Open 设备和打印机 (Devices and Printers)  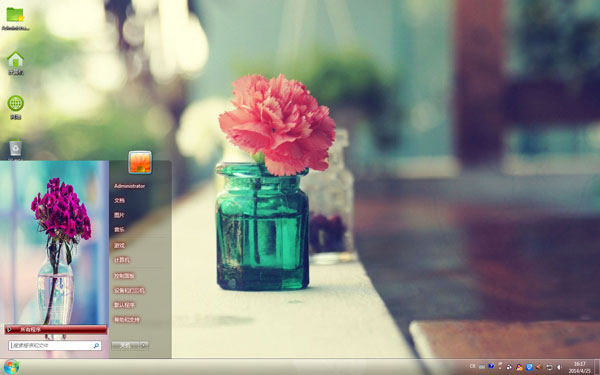tap(129, 290)
